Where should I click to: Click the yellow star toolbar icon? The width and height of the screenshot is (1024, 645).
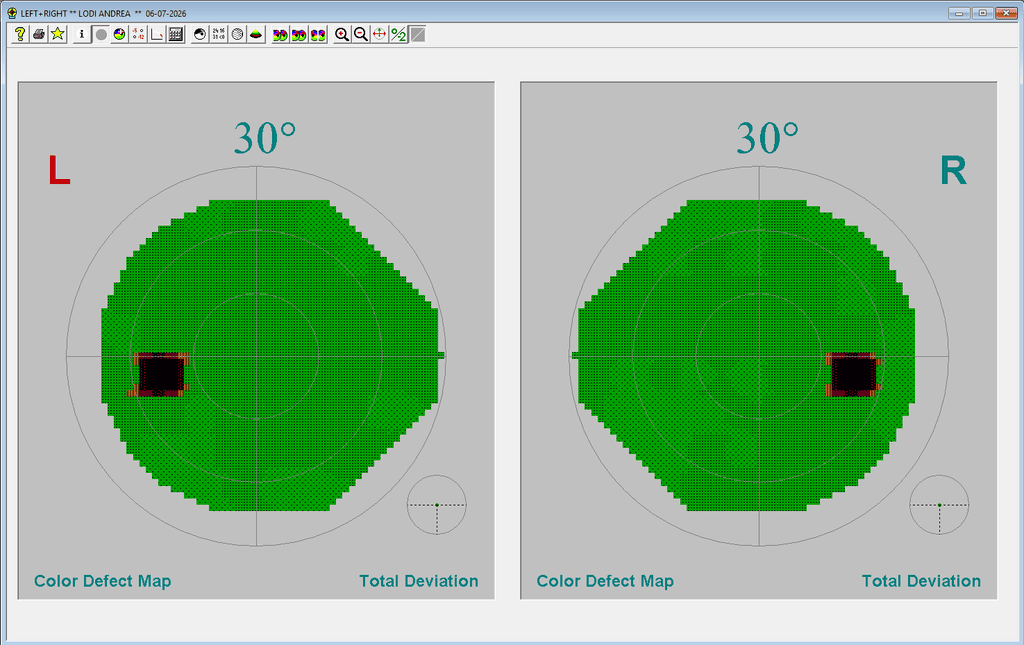point(58,35)
